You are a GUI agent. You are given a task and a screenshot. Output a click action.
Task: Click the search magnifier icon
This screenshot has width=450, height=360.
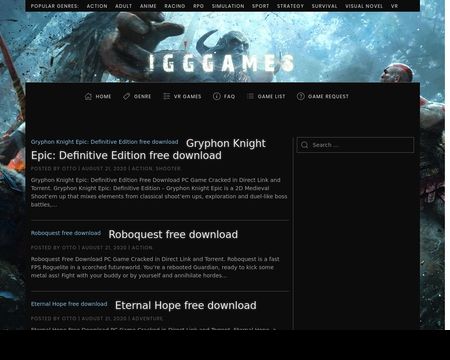click(304, 145)
